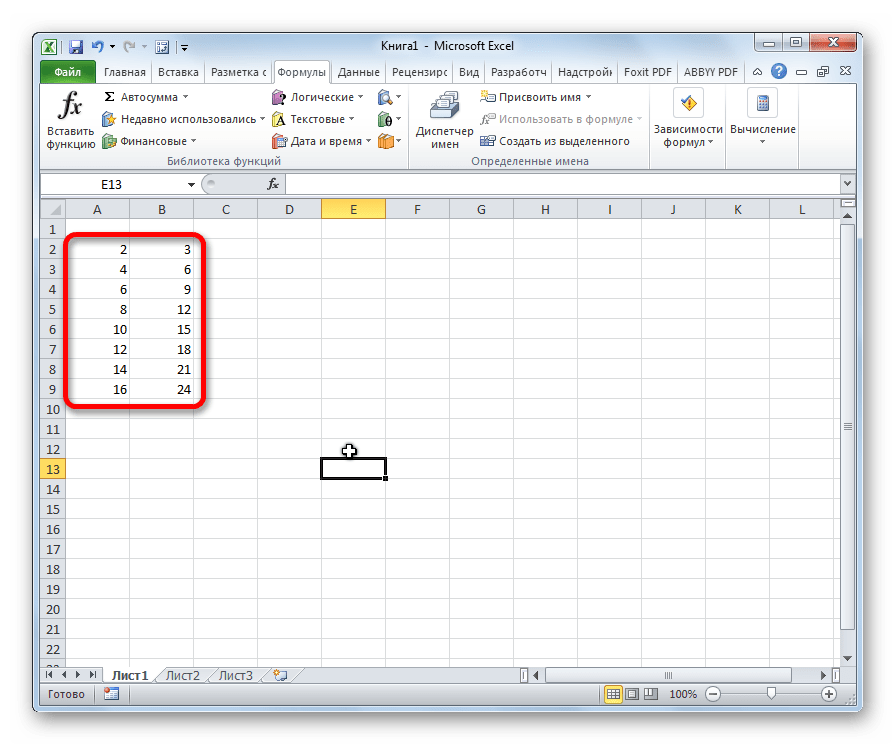Click the green Файл button
The image size is (896, 745).
point(67,72)
